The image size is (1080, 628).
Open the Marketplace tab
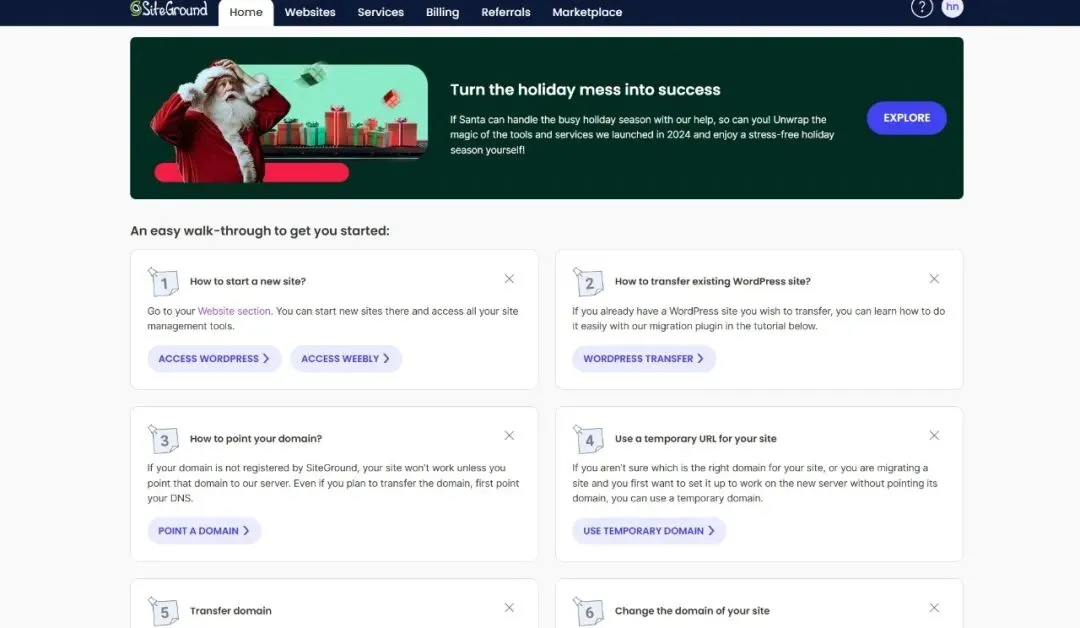[x=587, y=12]
